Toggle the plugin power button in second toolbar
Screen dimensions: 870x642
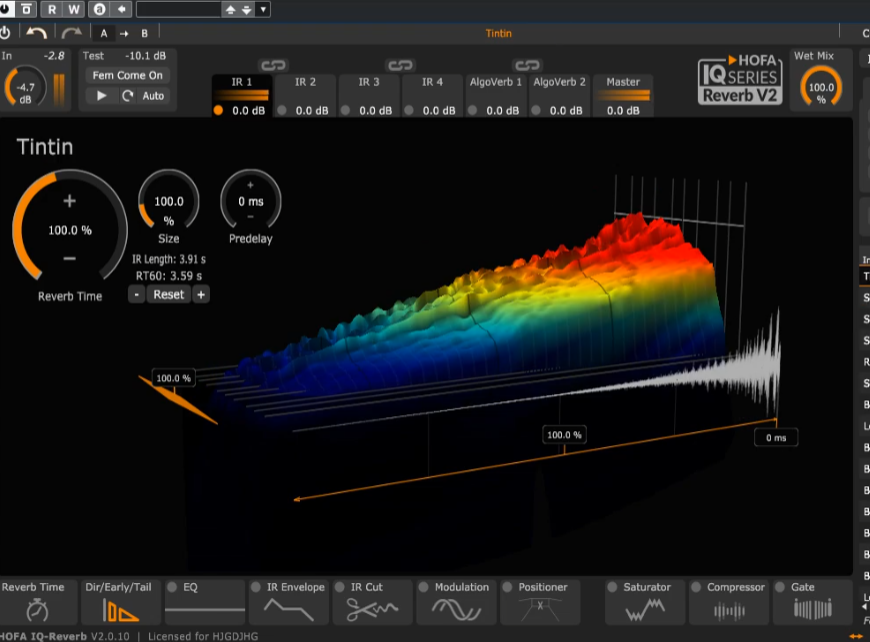click(4, 33)
